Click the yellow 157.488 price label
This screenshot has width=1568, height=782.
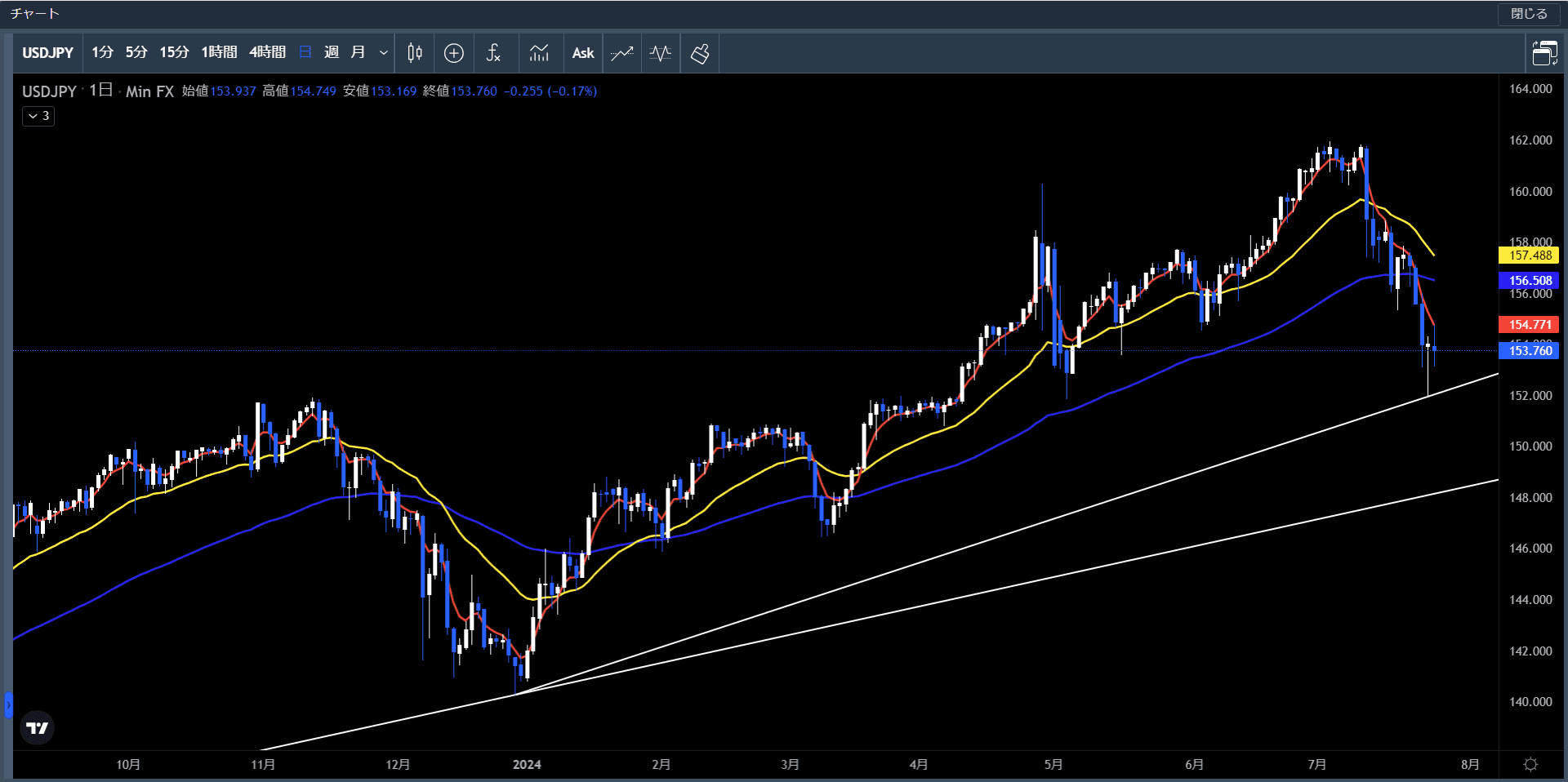tap(1530, 255)
